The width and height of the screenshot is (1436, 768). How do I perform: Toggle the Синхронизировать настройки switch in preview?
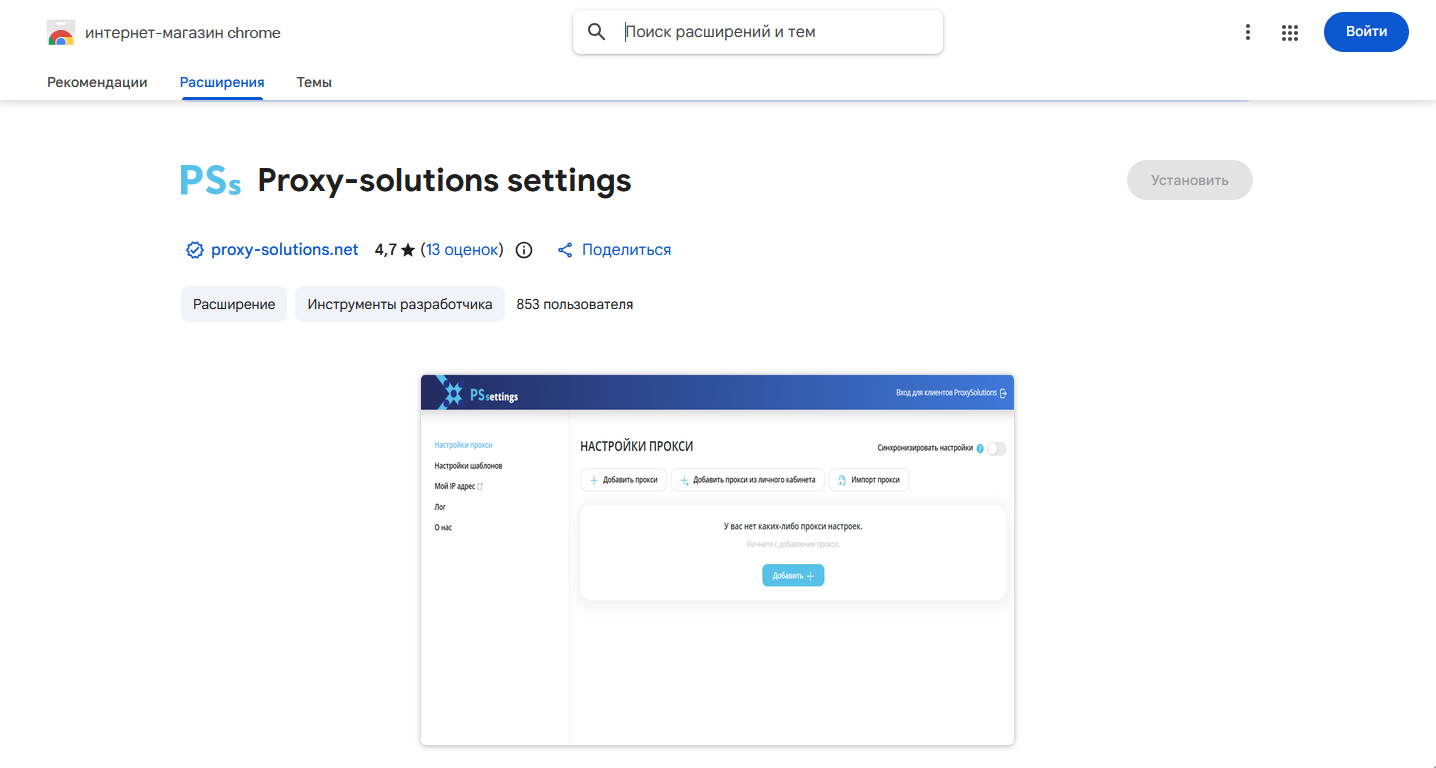995,449
